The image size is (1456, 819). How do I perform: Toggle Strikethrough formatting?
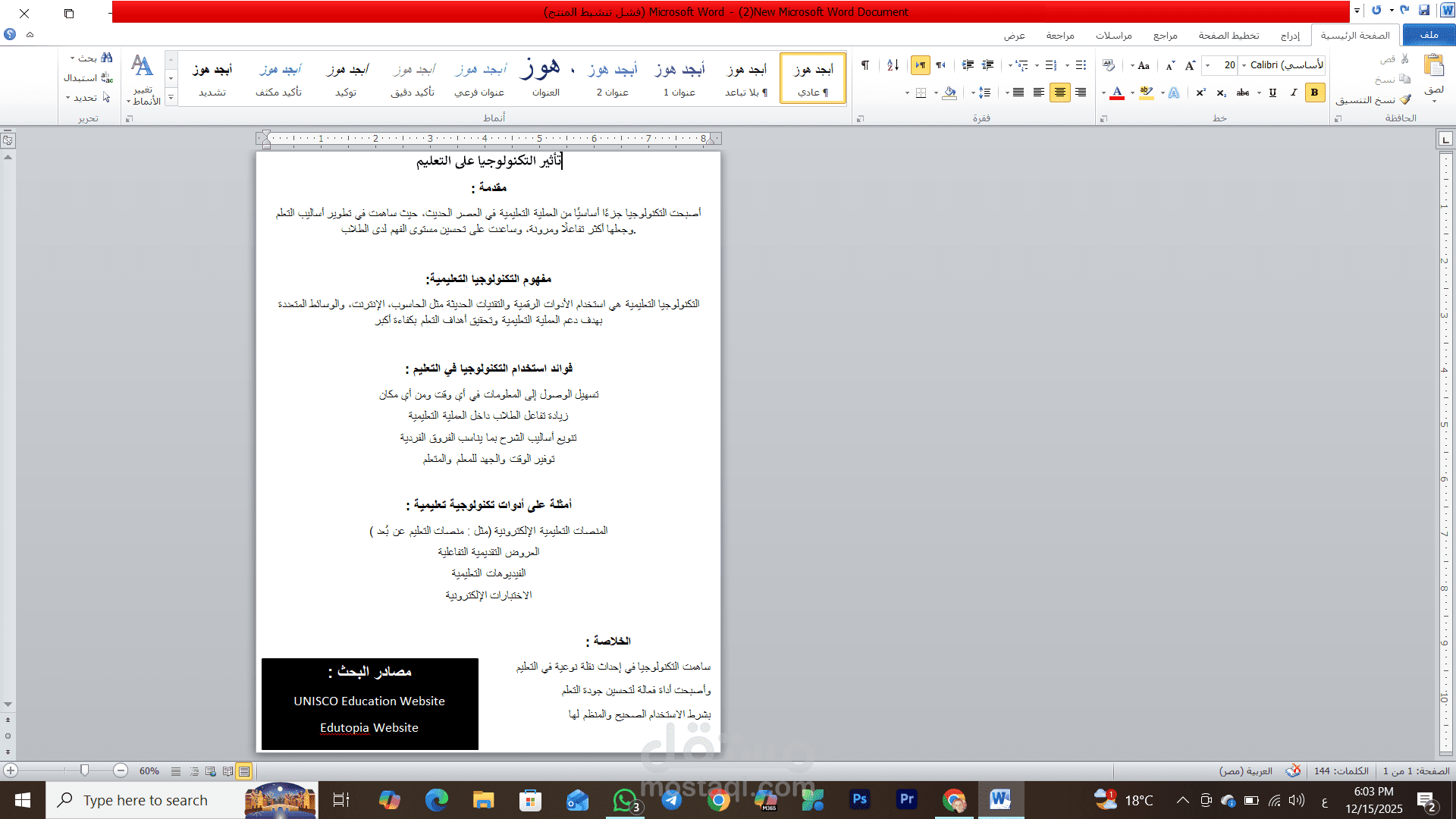[1243, 93]
